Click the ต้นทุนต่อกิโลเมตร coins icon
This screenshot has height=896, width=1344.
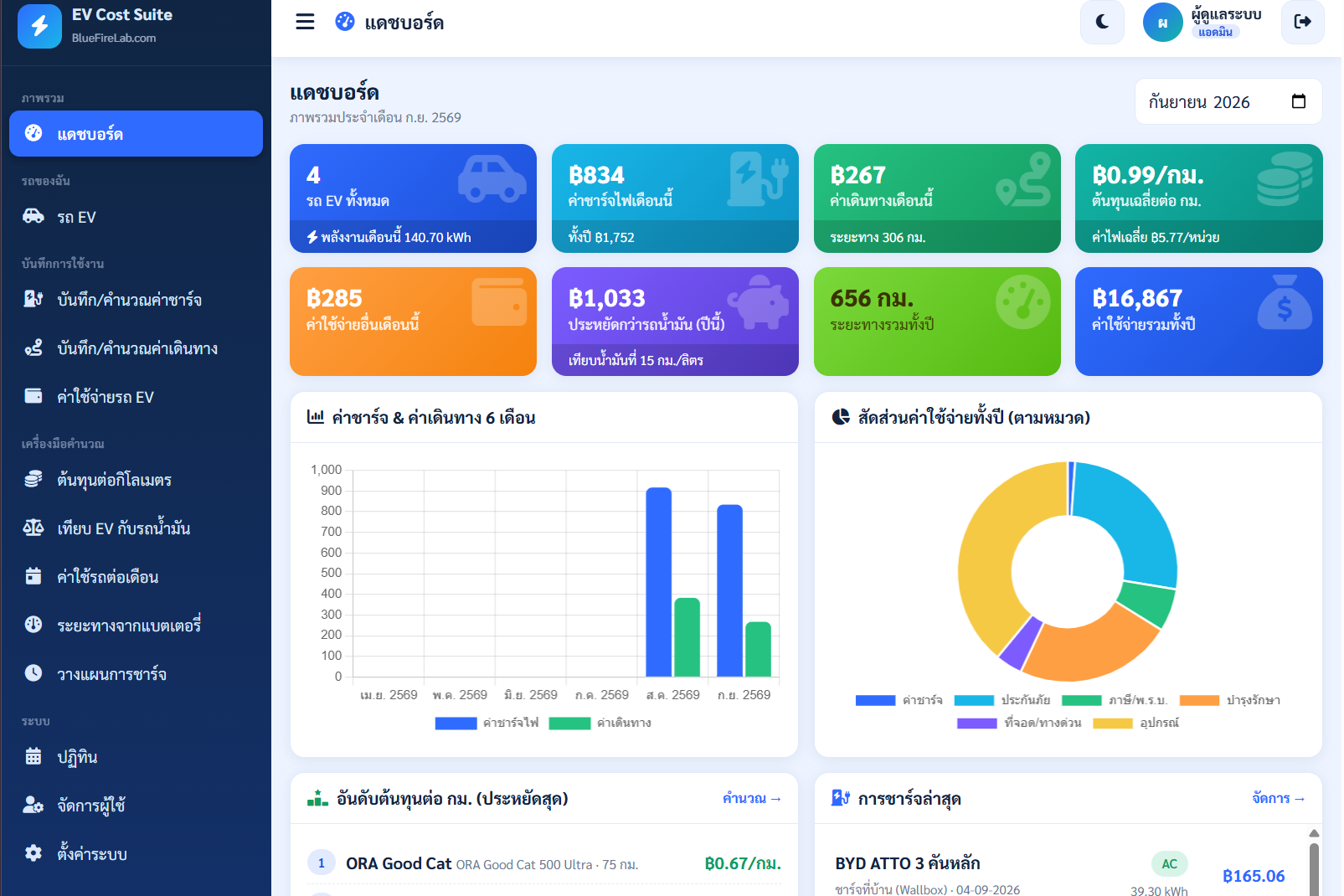33,479
